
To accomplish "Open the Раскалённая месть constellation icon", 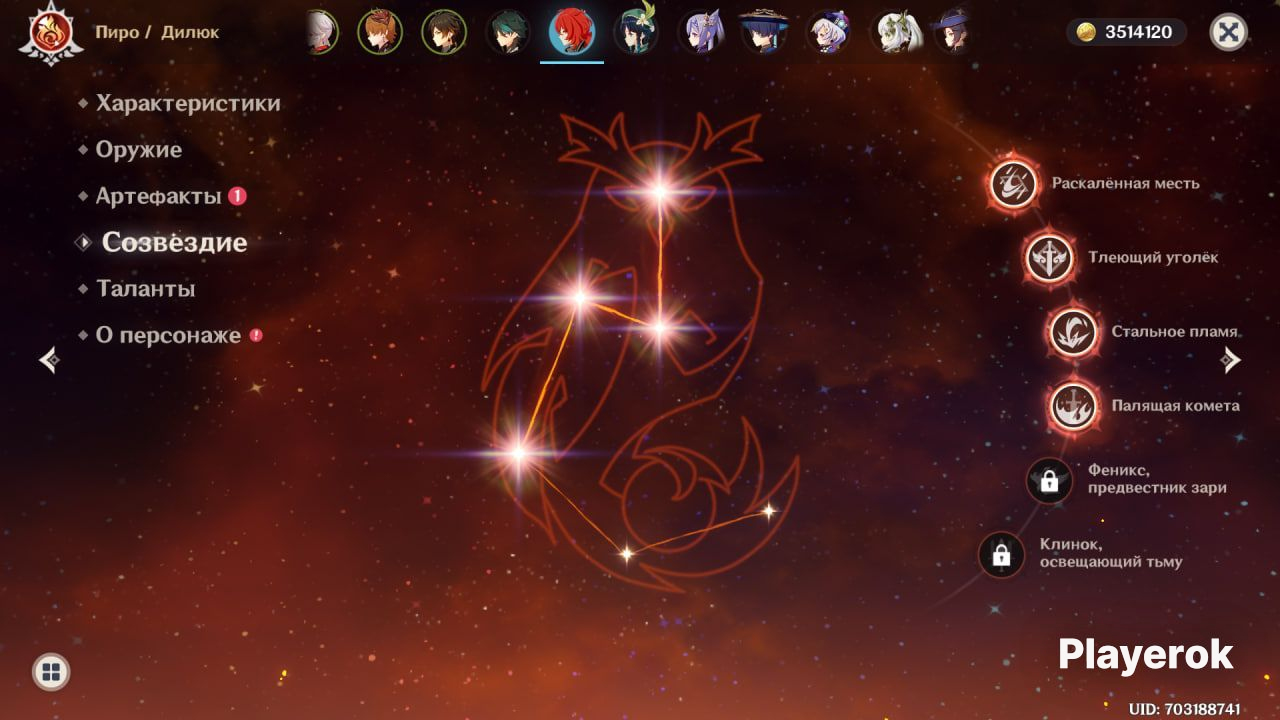I will 1014,184.
